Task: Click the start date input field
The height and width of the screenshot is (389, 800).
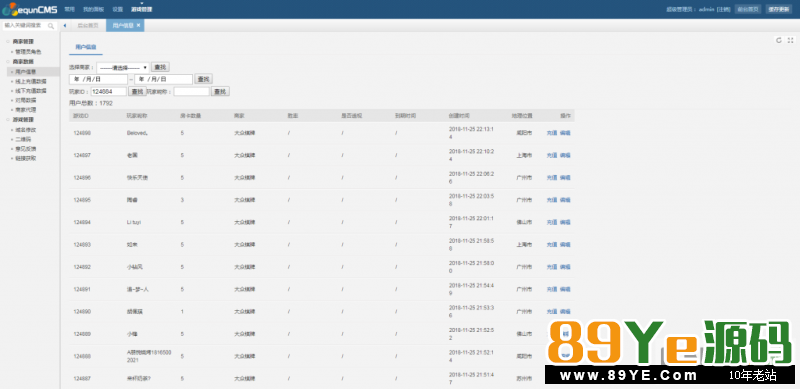Action: tap(98, 79)
